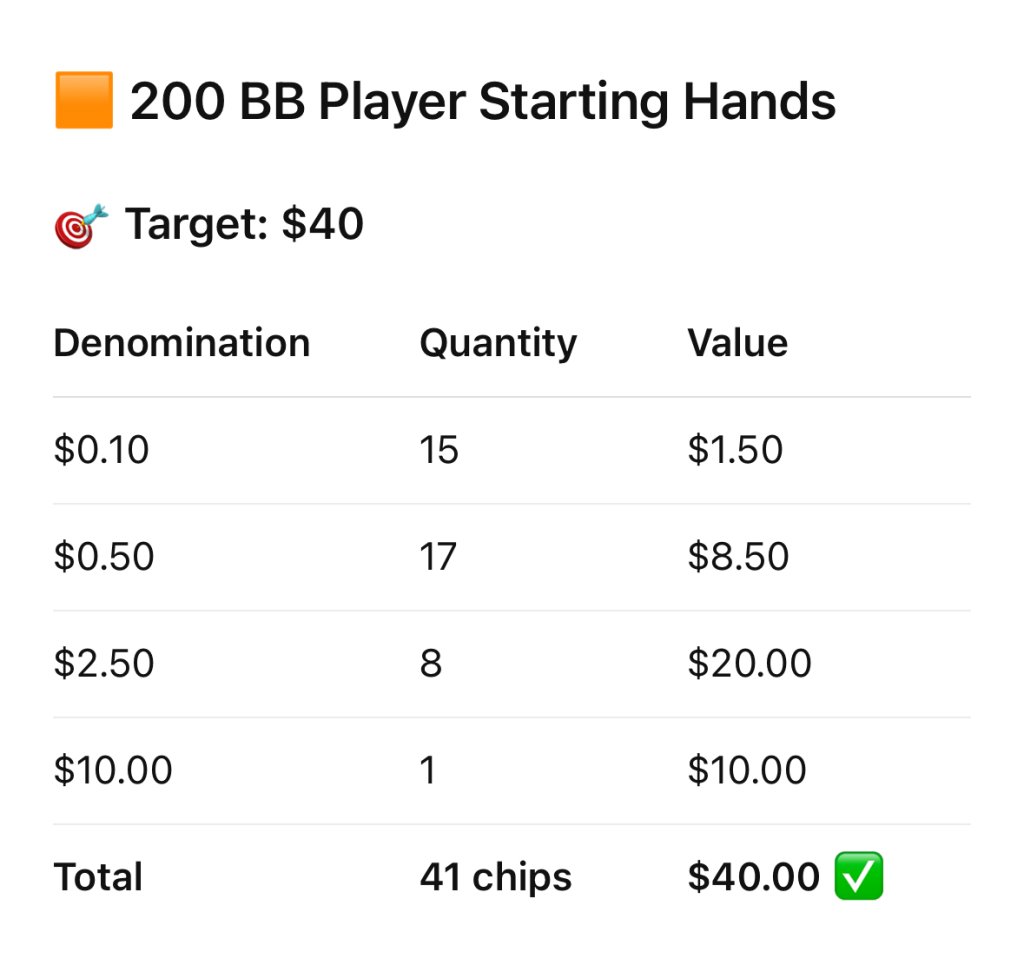
Task: Select the $0.50 denomination cell
Action: (104, 557)
